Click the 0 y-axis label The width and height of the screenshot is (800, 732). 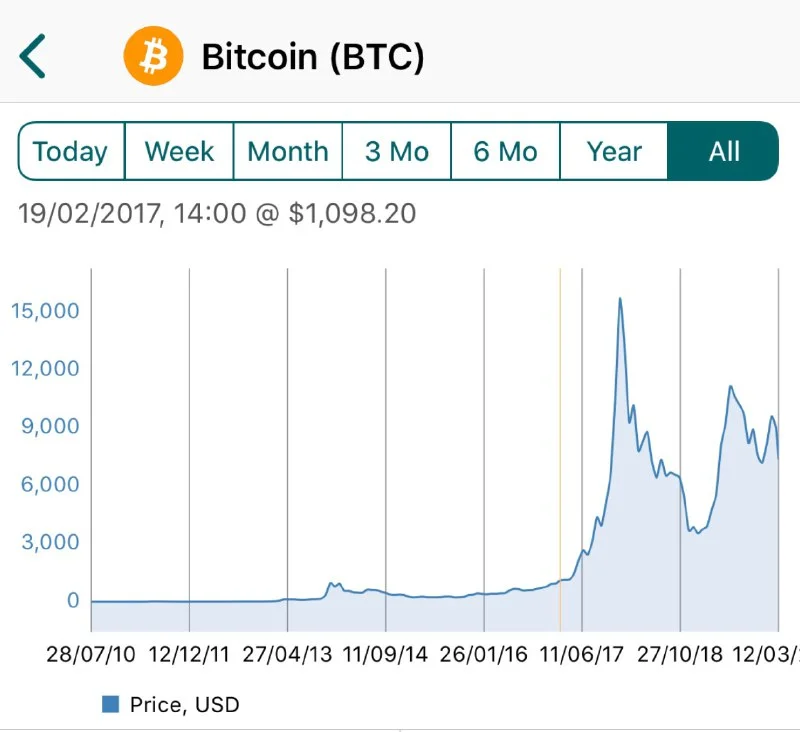tap(73, 601)
